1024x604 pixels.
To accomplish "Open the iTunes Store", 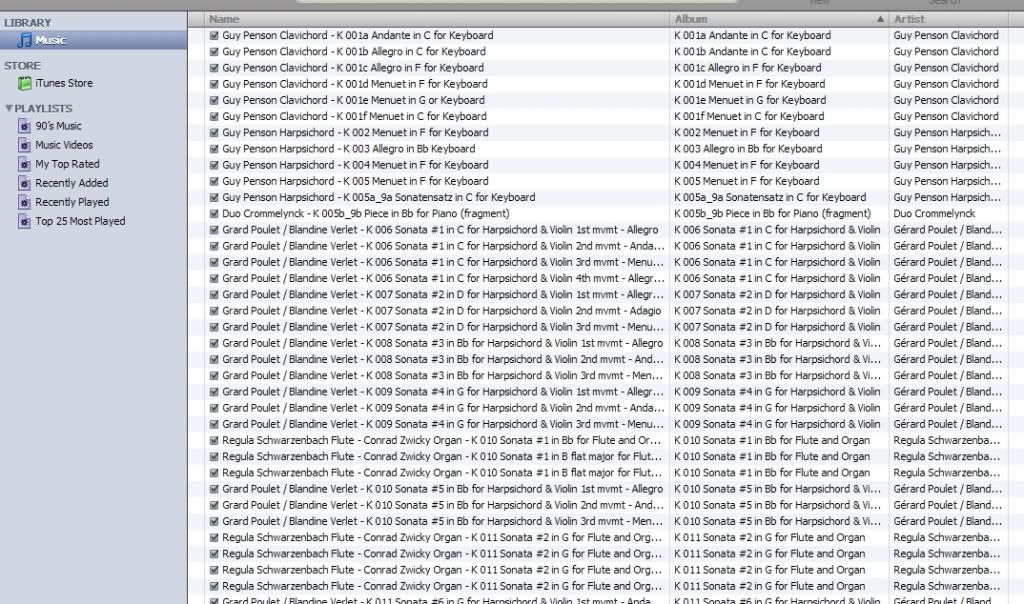I will pyautogui.click(x=64, y=84).
